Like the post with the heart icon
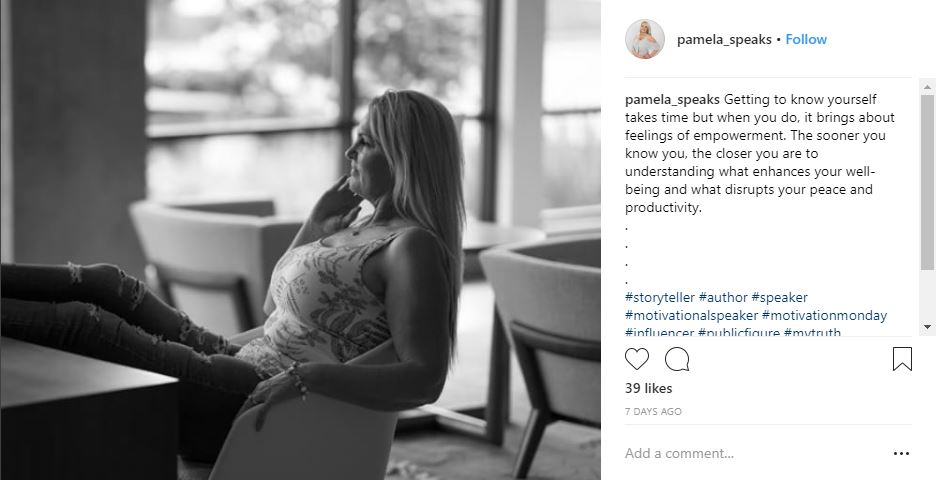936x480 pixels. [x=636, y=359]
